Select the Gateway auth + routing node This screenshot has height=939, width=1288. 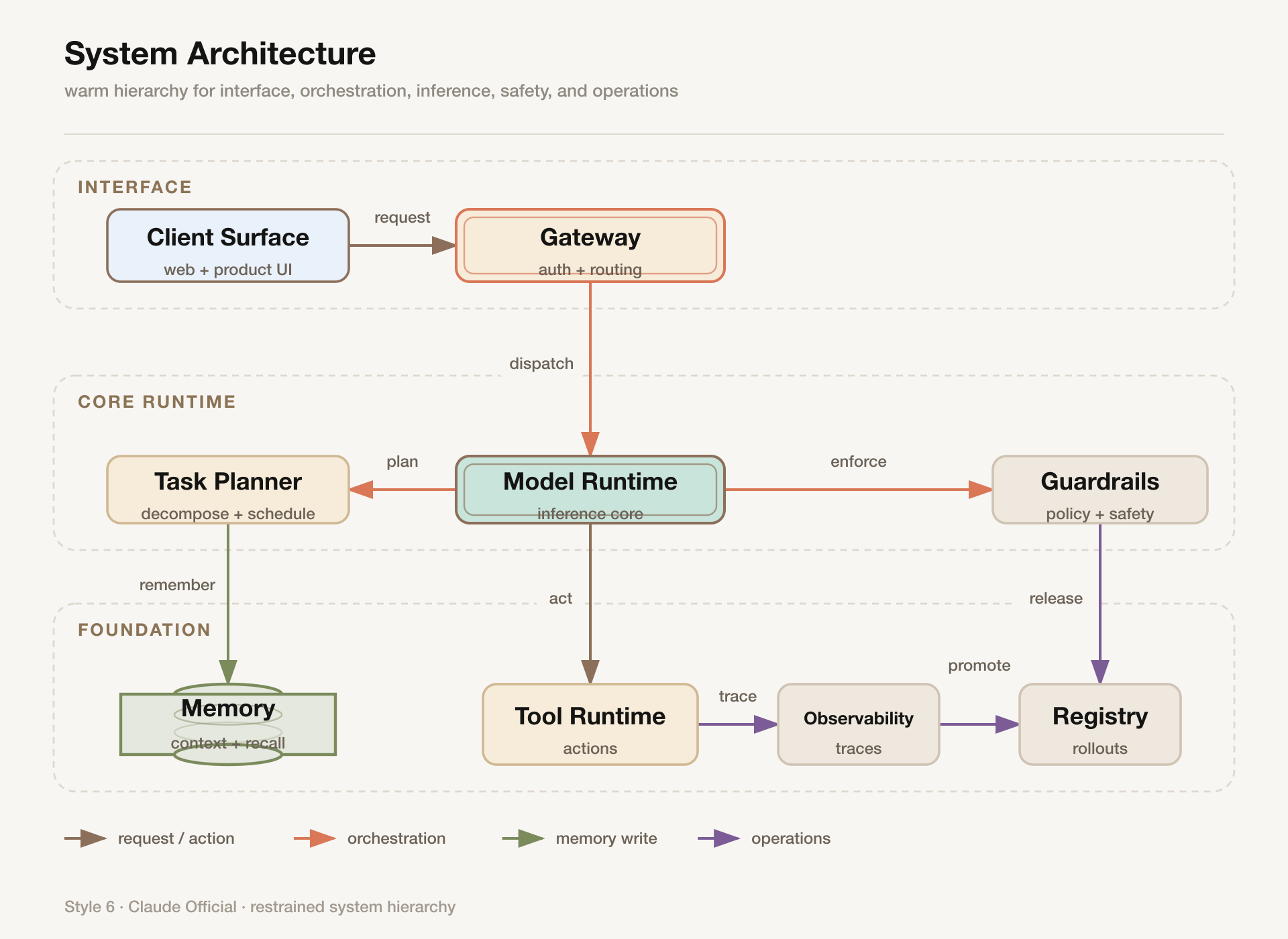pos(590,245)
